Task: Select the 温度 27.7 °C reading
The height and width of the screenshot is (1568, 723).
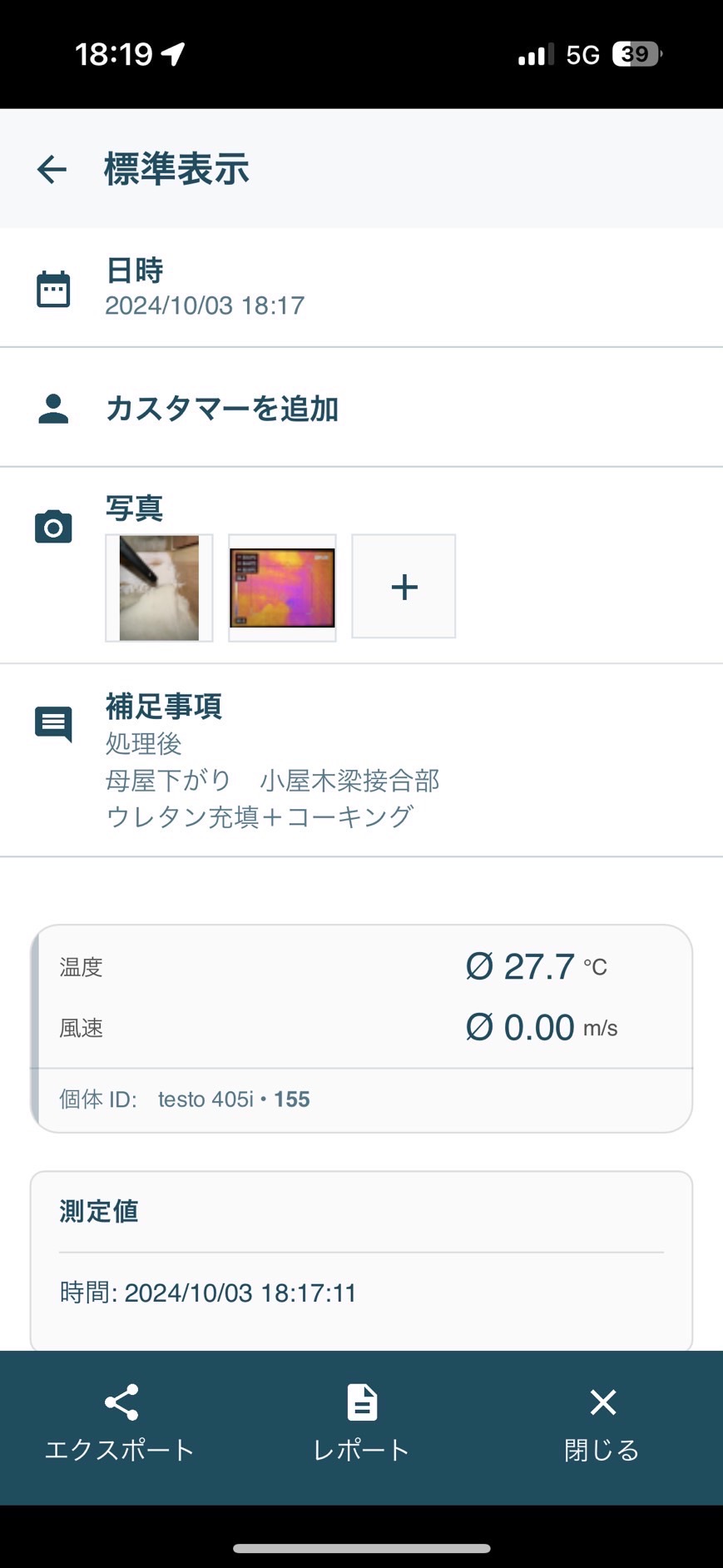Action: pyautogui.click(x=535, y=967)
